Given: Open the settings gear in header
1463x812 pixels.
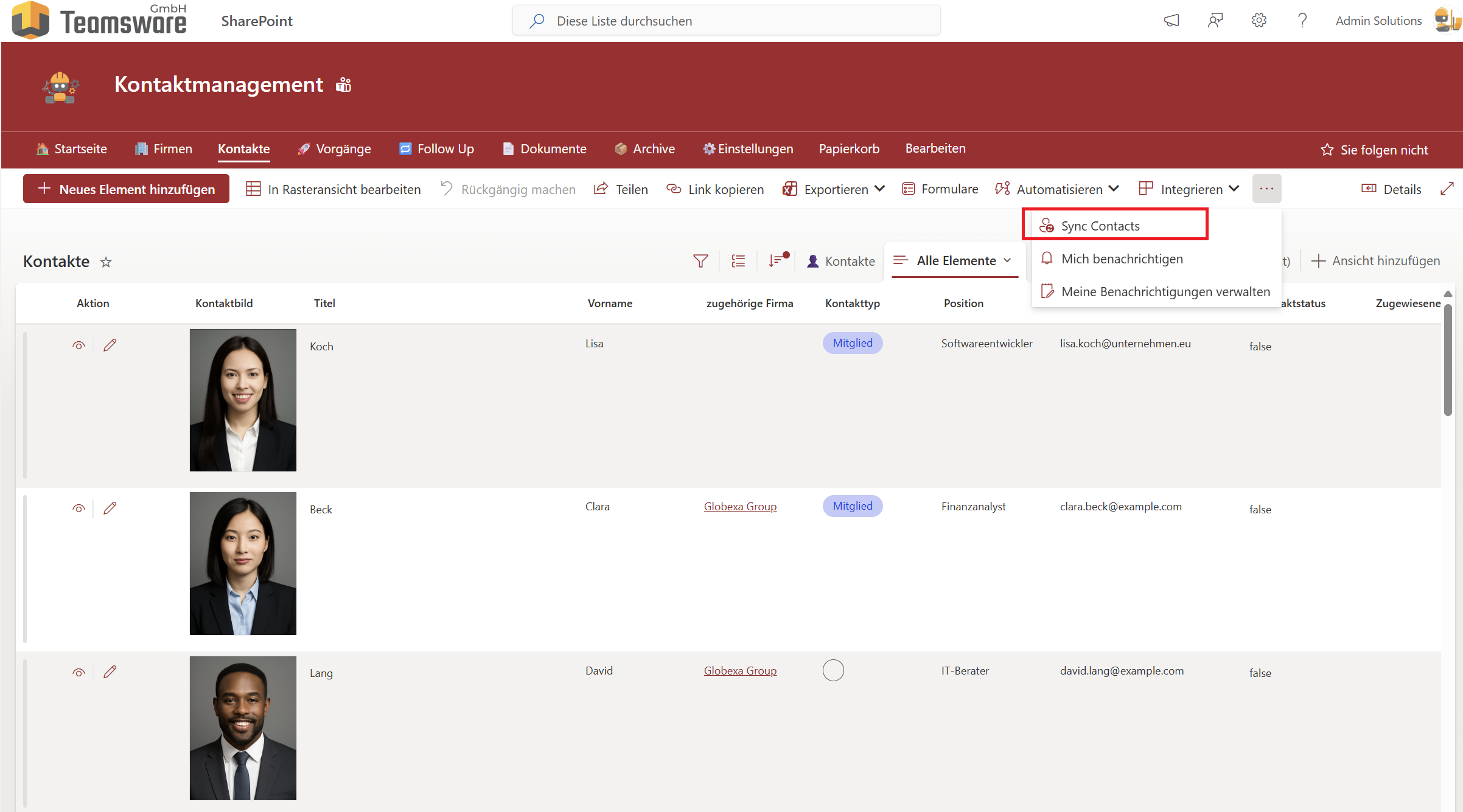Looking at the screenshot, I should pyautogui.click(x=1259, y=21).
